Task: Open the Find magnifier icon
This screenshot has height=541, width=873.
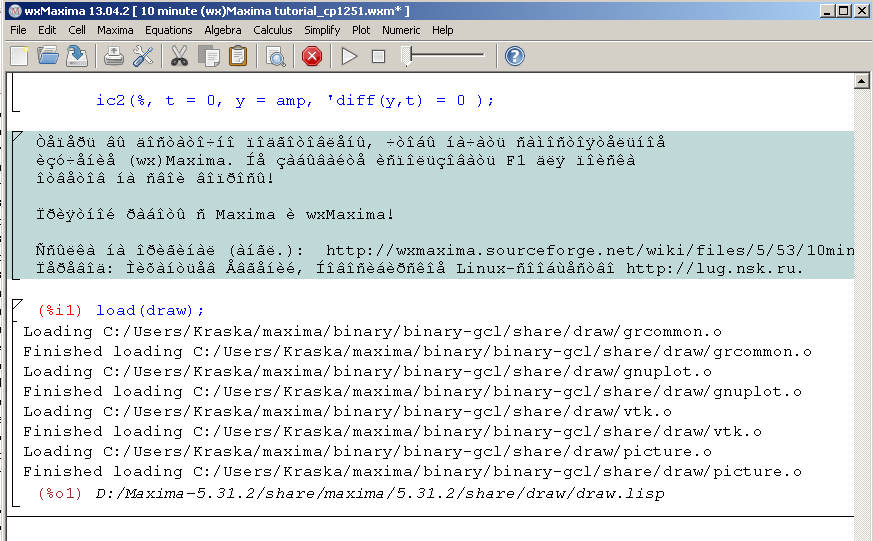Action: 275,56
